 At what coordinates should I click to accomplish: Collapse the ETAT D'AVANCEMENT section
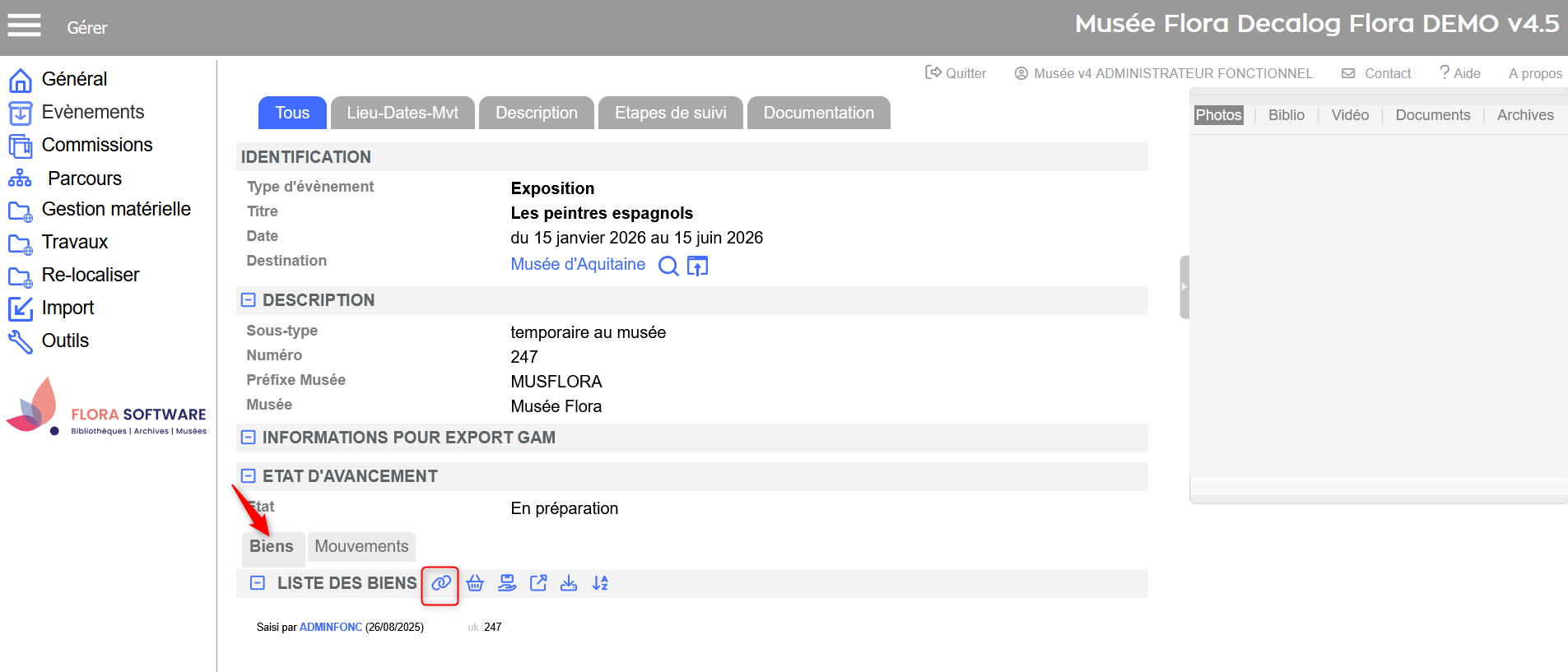[248, 476]
